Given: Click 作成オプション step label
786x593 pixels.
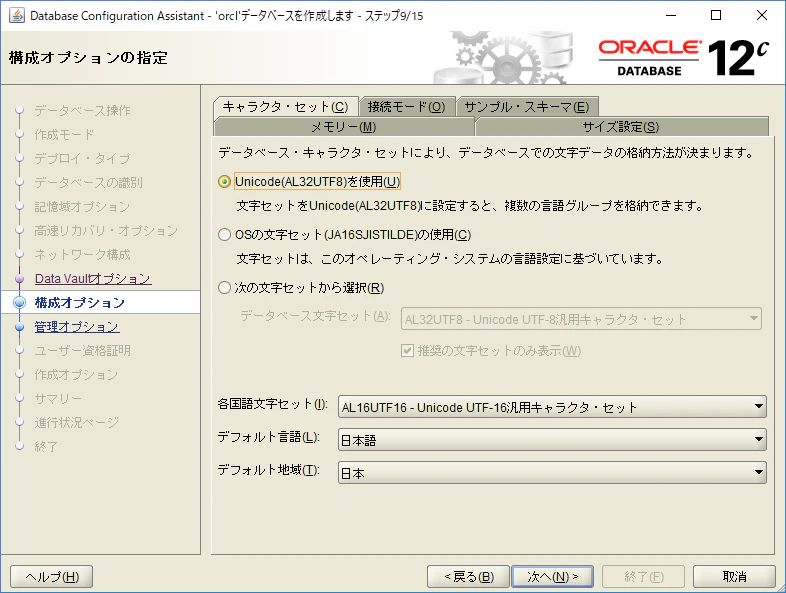Looking at the screenshot, I should pos(76,375).
